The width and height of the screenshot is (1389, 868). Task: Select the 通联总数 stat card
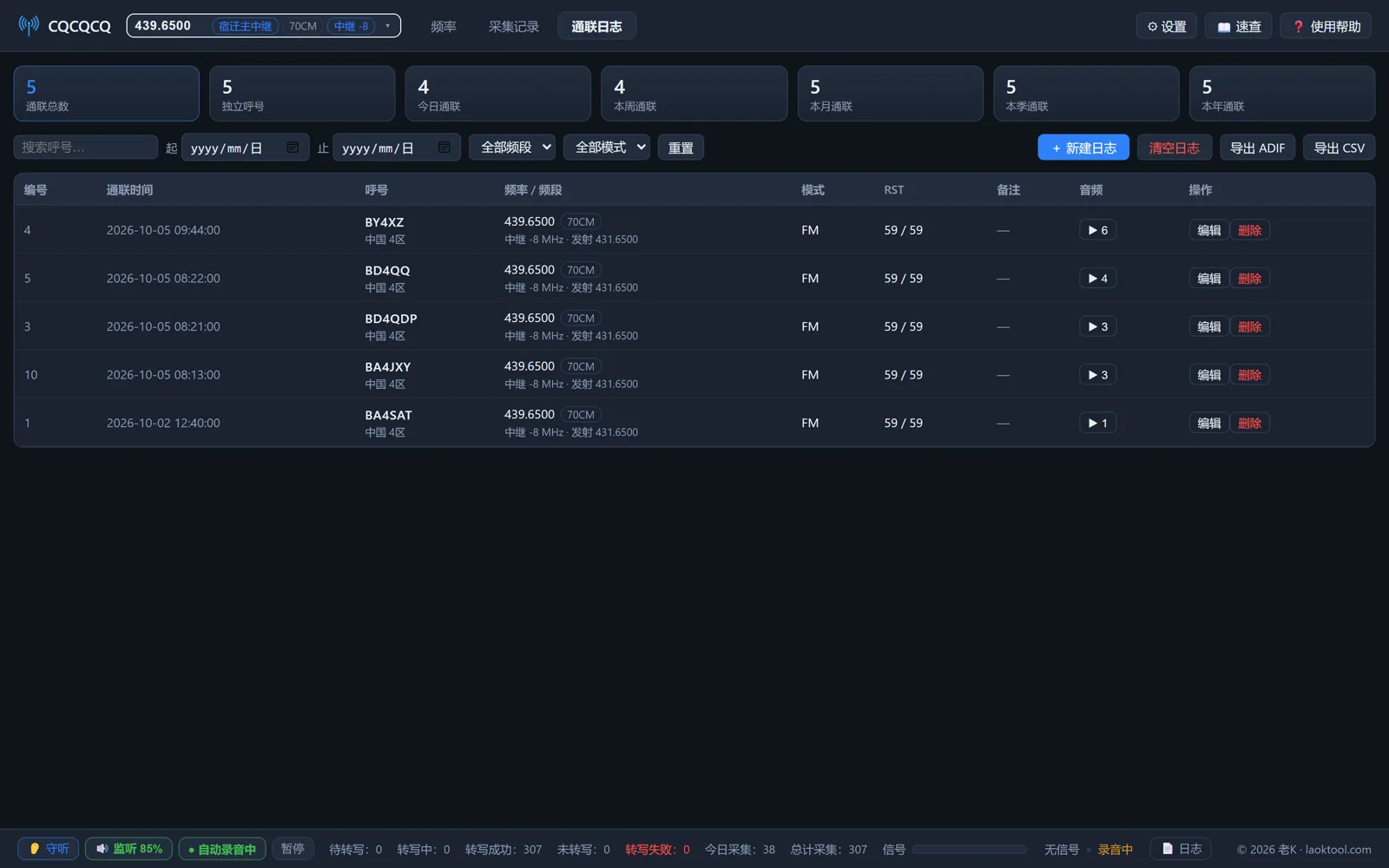point(106,94)
